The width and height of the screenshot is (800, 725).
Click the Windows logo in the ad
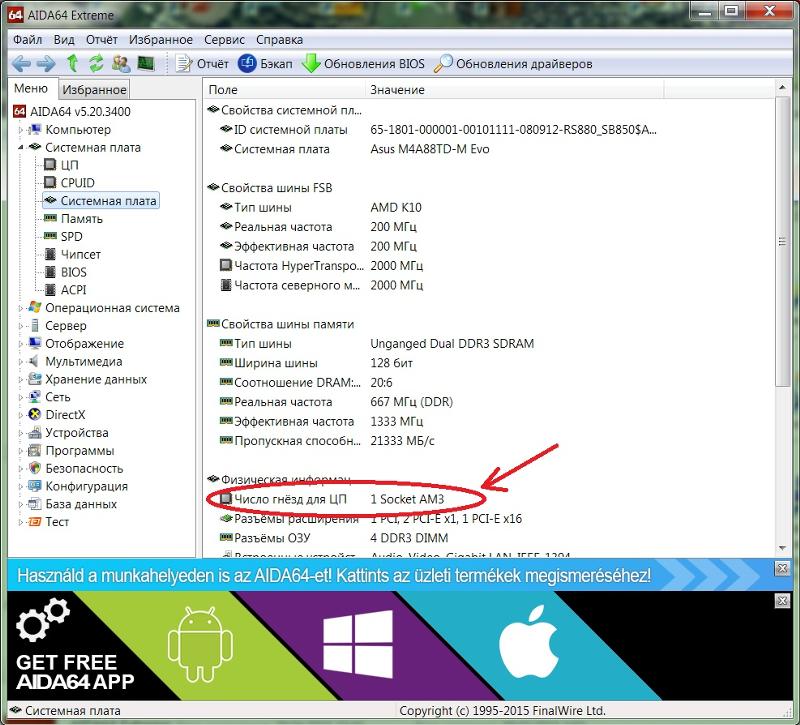click(x=358, y=644)
